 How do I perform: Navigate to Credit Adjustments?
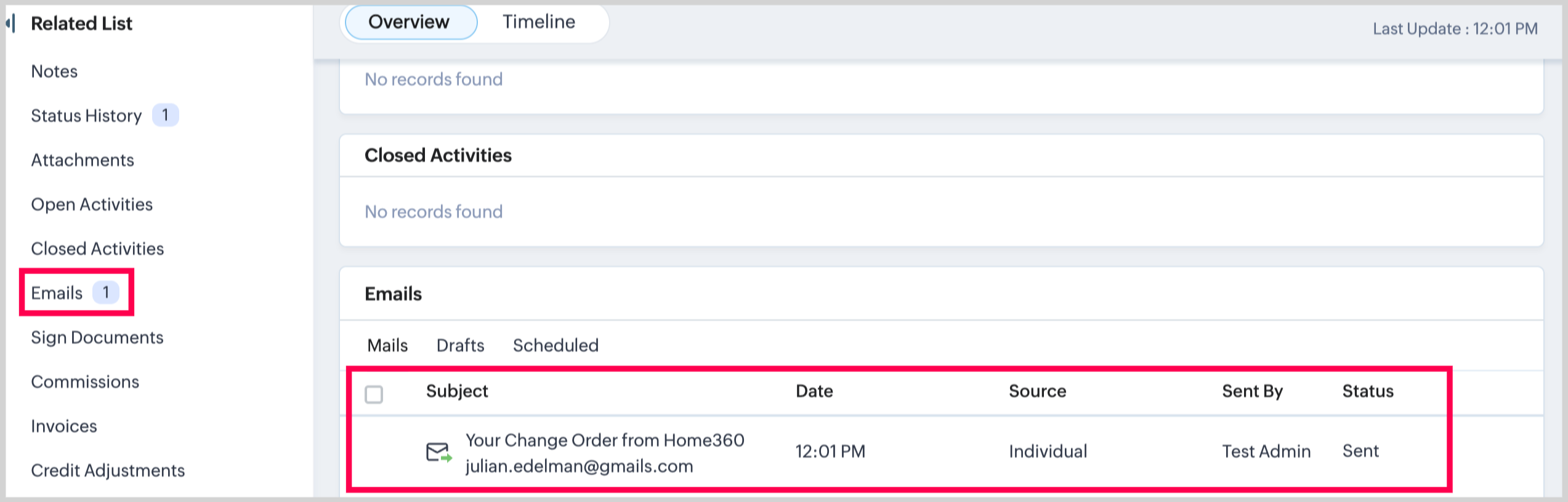tap(108, 471)
